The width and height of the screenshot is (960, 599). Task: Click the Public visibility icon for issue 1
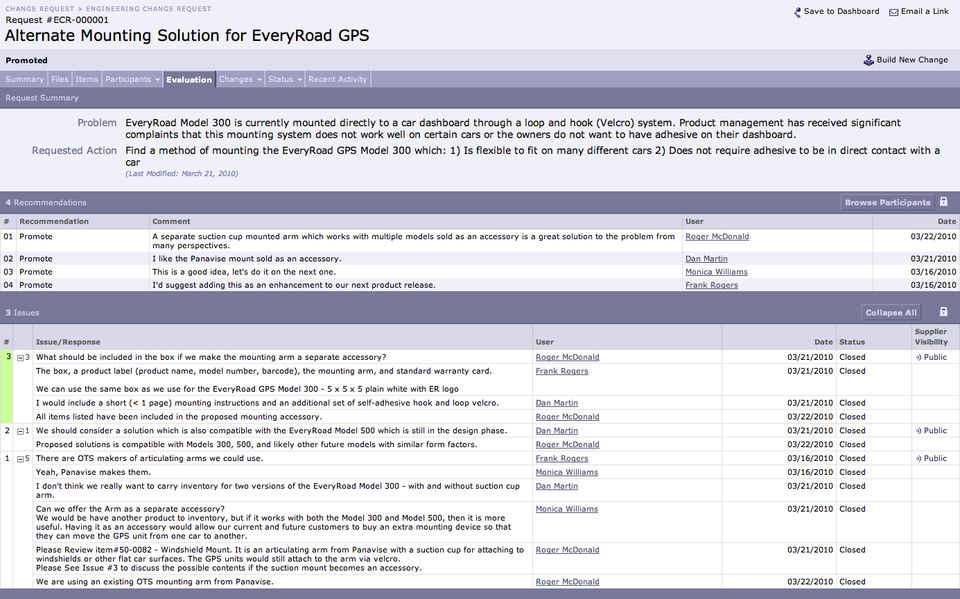tap(918, 458)
